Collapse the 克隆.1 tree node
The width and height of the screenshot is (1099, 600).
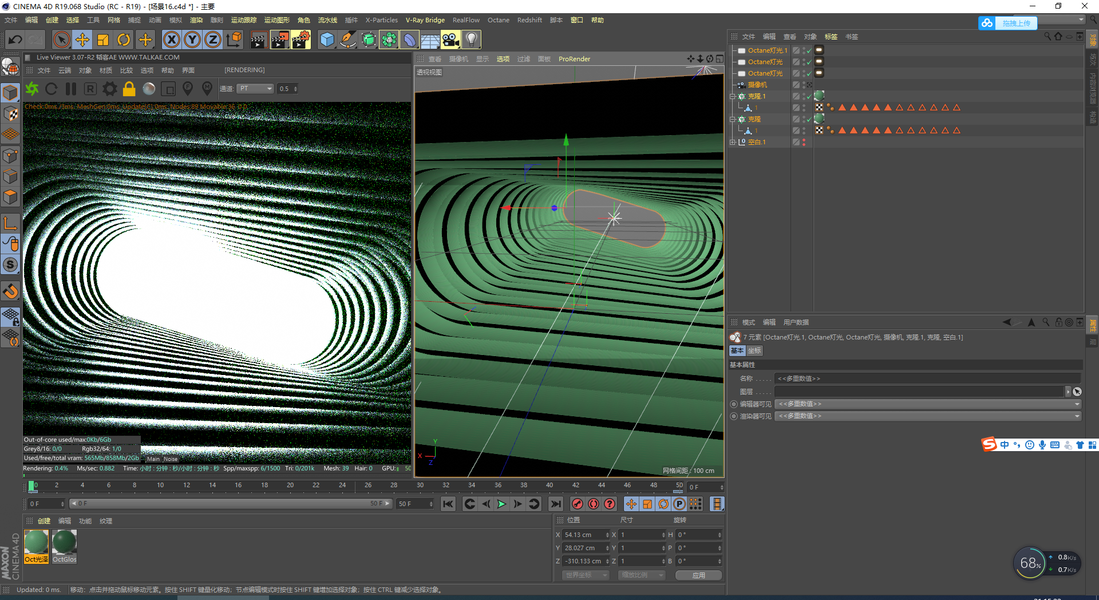[732, 97]
